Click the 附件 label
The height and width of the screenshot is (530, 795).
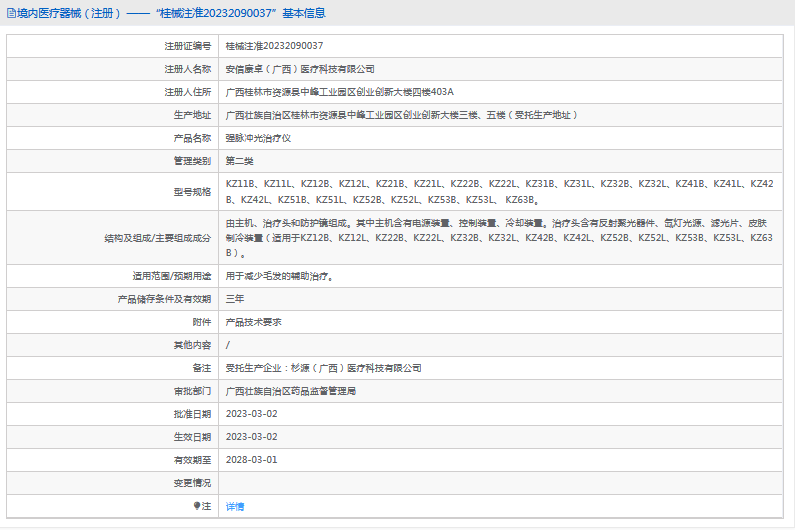[202, 322]
